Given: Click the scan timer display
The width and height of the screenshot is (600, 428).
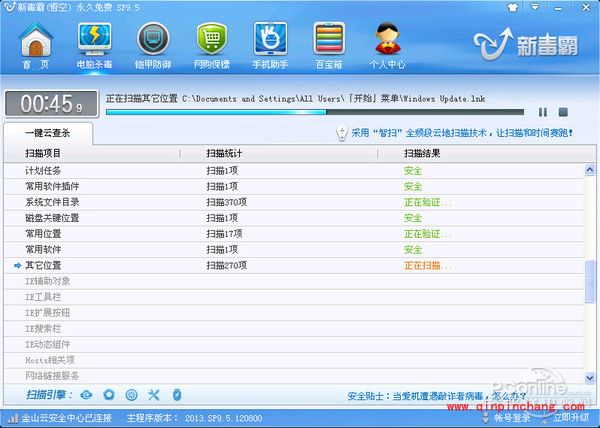Looking at the screenshot, I should pos(51,104).
